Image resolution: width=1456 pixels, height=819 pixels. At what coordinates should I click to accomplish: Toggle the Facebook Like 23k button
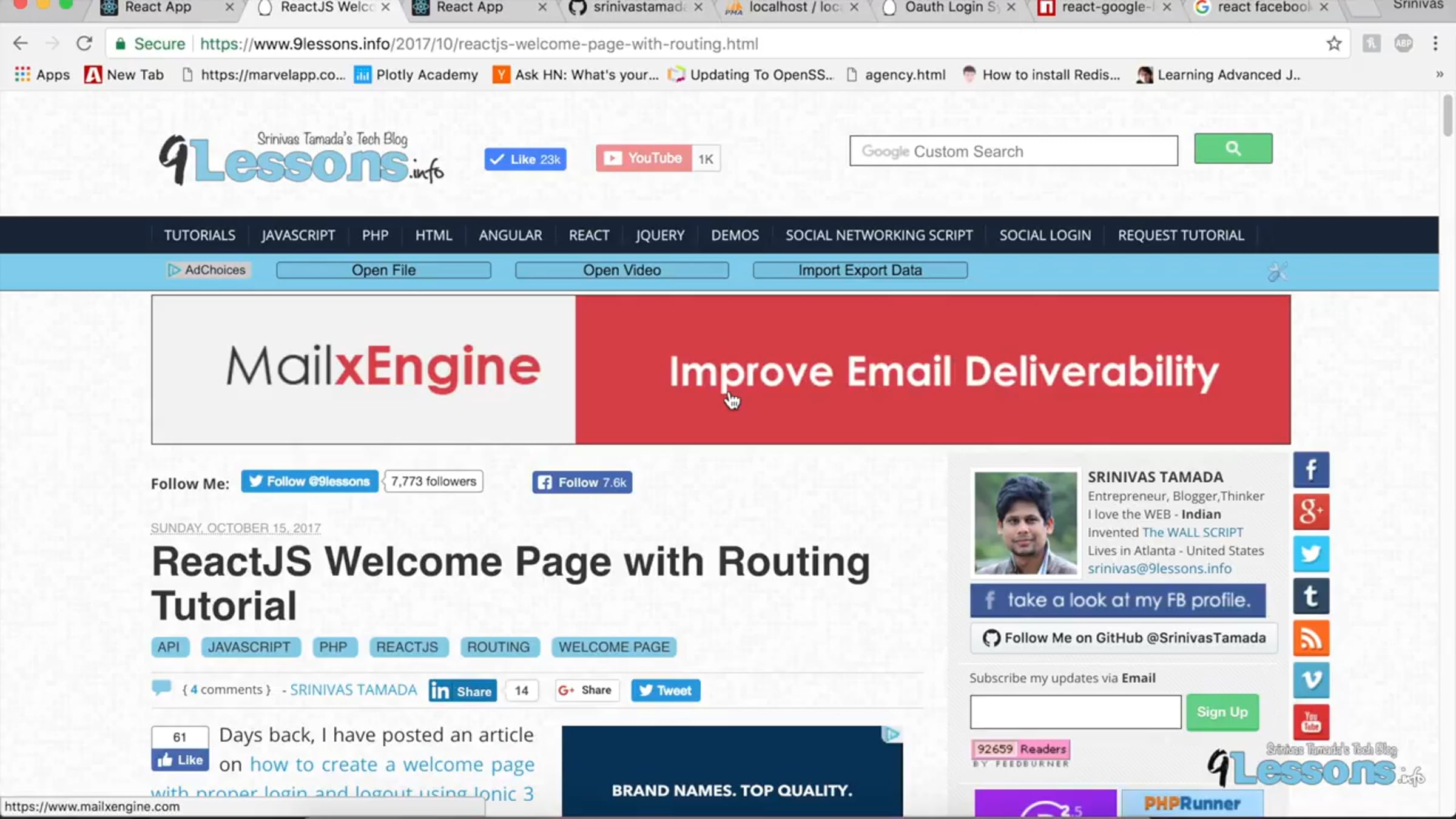coord(525,159)
